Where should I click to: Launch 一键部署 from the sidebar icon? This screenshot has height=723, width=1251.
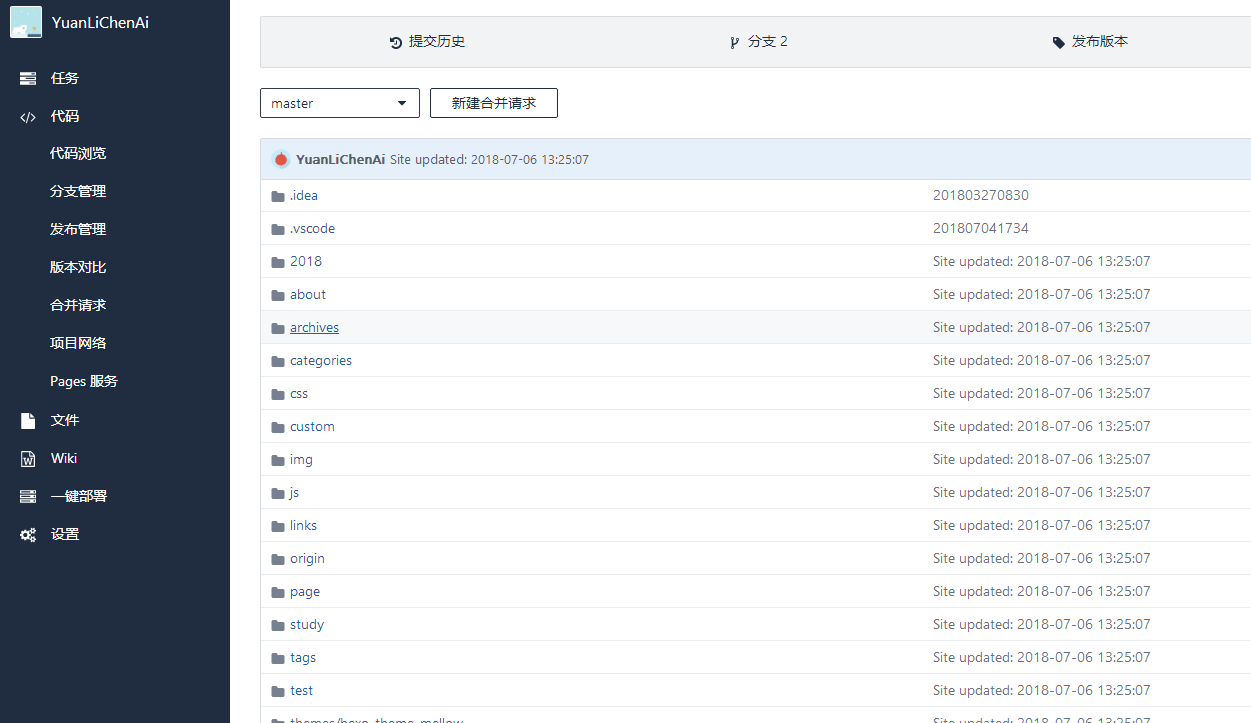tap(27, 496)
